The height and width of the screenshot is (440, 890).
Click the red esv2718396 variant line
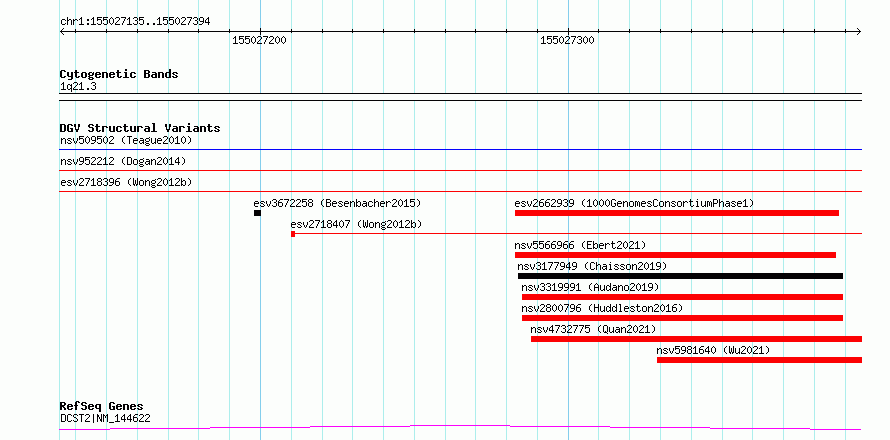460,192
